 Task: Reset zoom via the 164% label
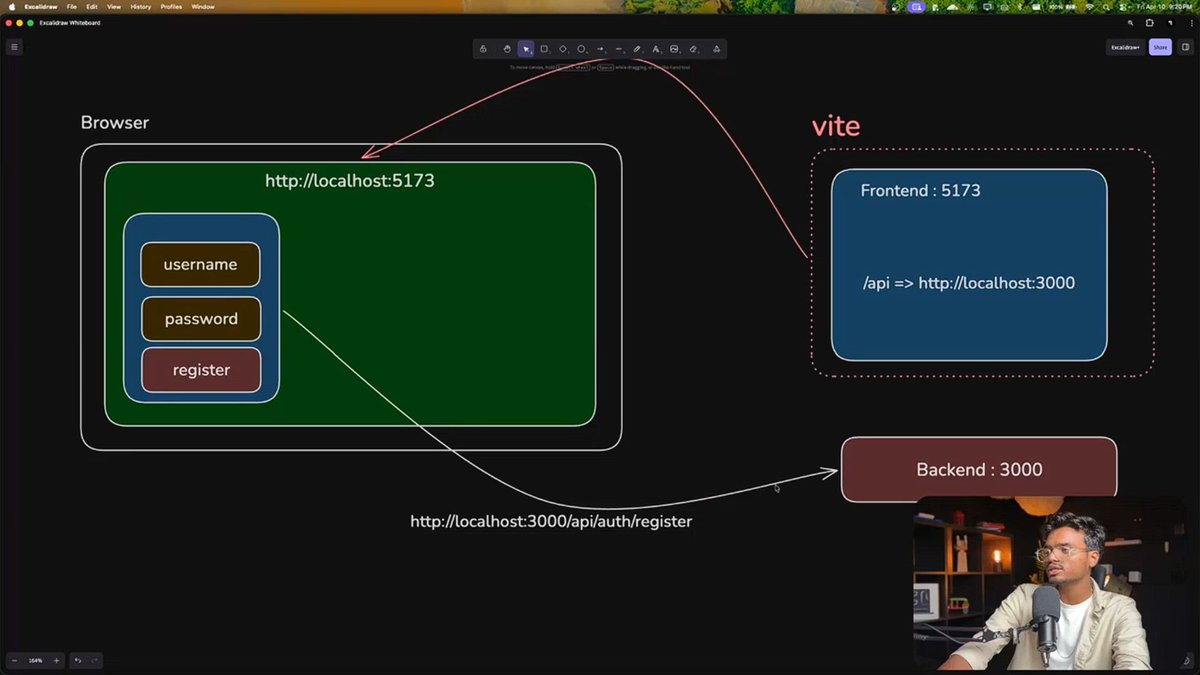[35, 661]
